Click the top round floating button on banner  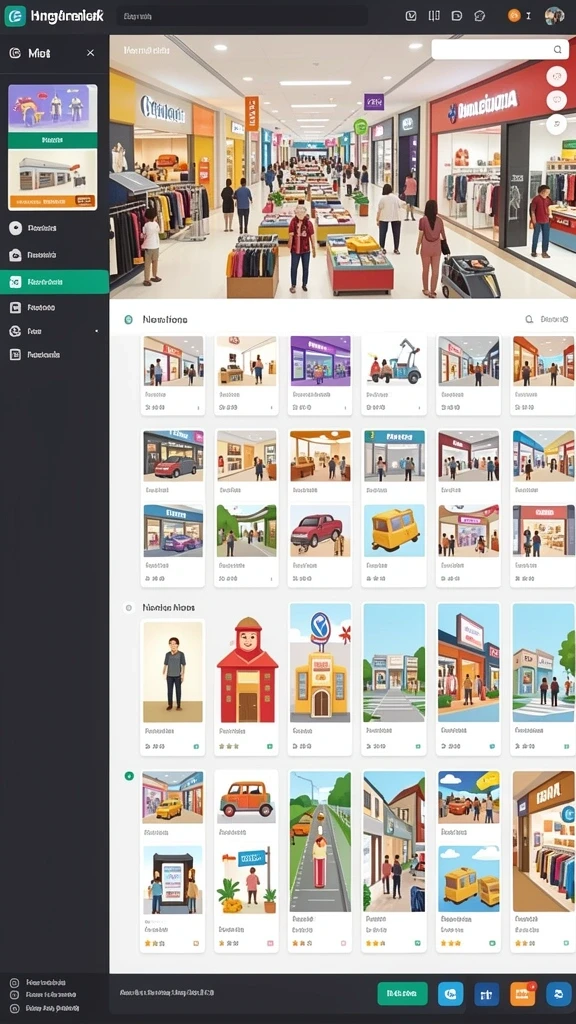[x=556, y=76]
